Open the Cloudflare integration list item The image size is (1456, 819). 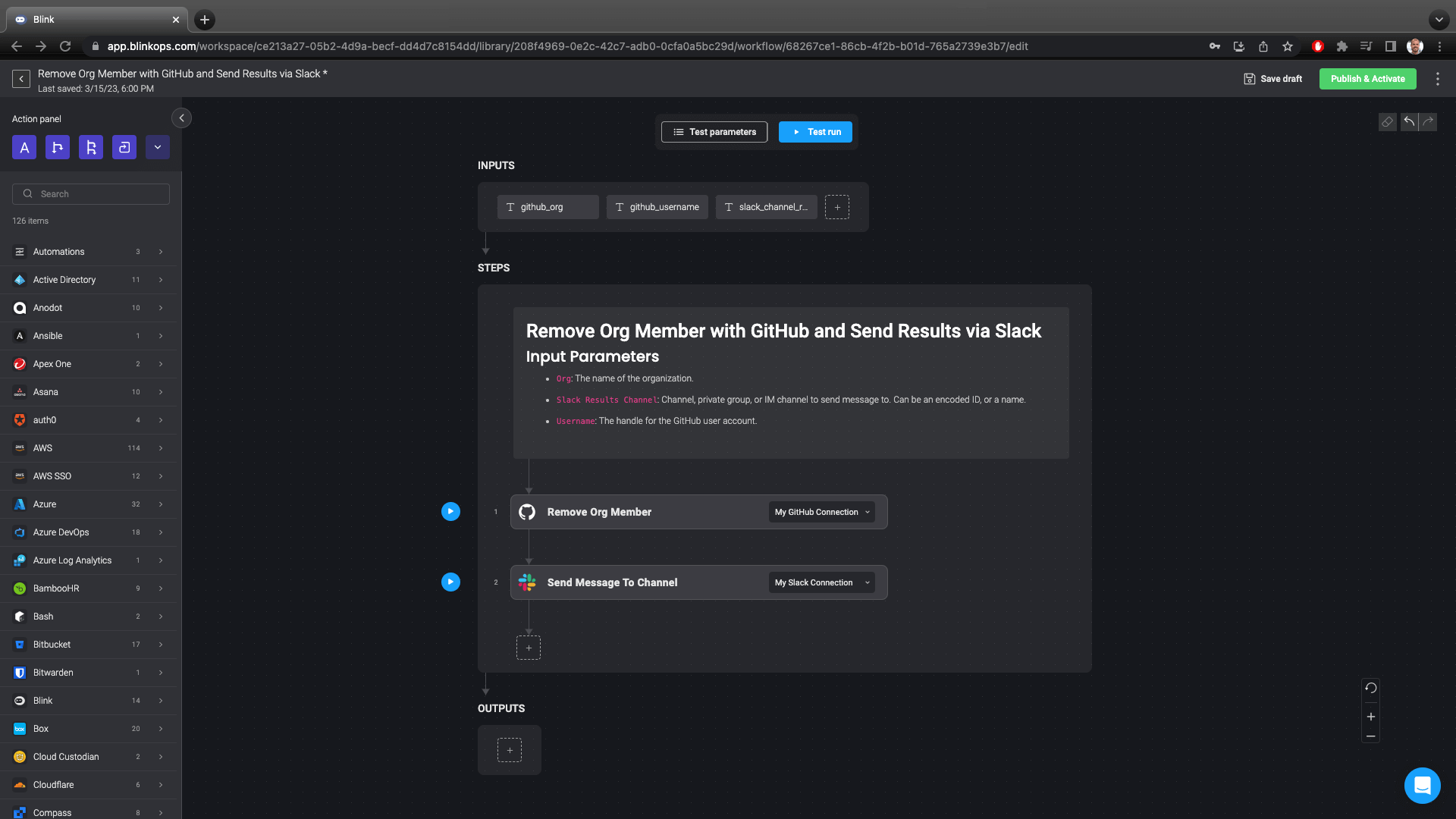click(x=88, y=785)
